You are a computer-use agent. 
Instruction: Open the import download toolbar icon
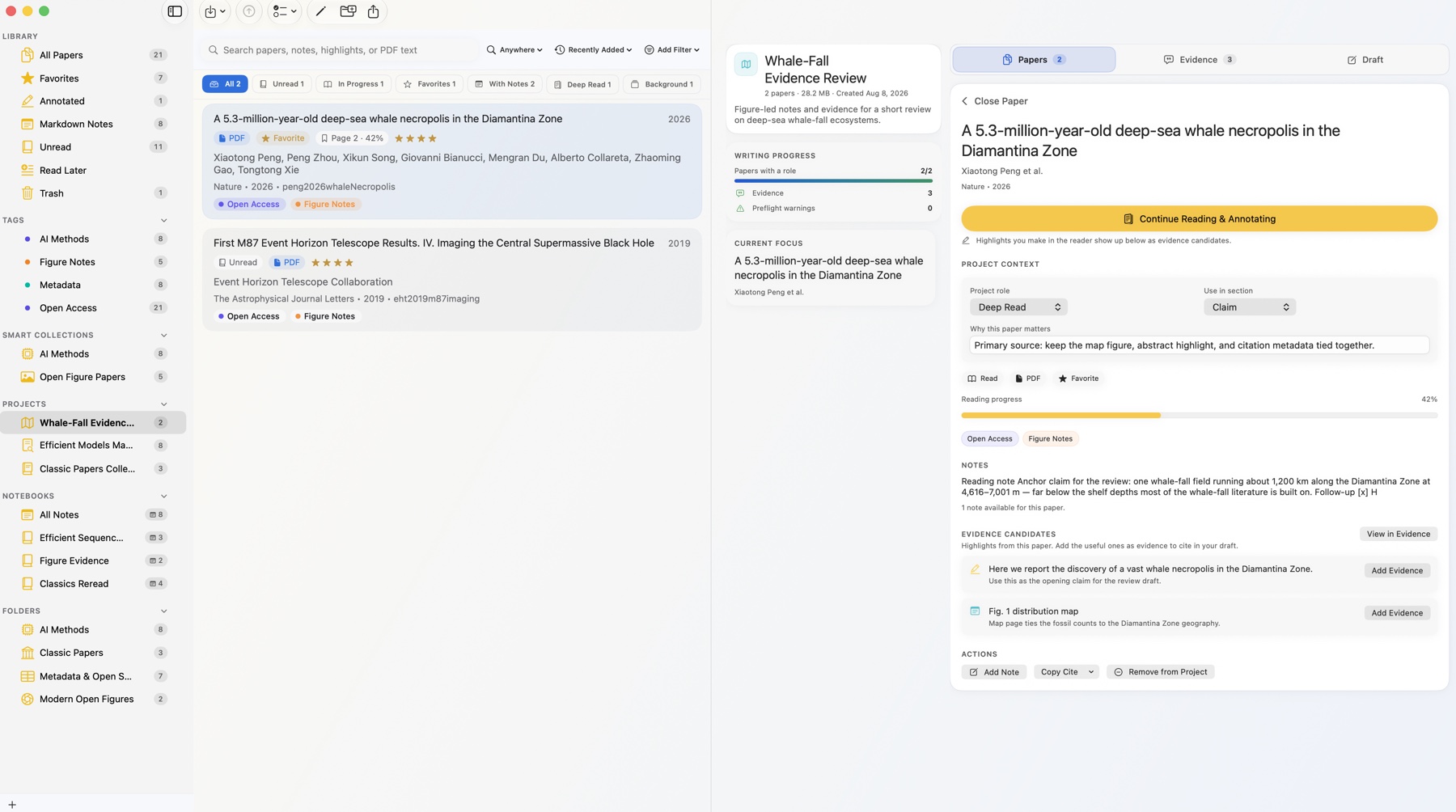214,11
